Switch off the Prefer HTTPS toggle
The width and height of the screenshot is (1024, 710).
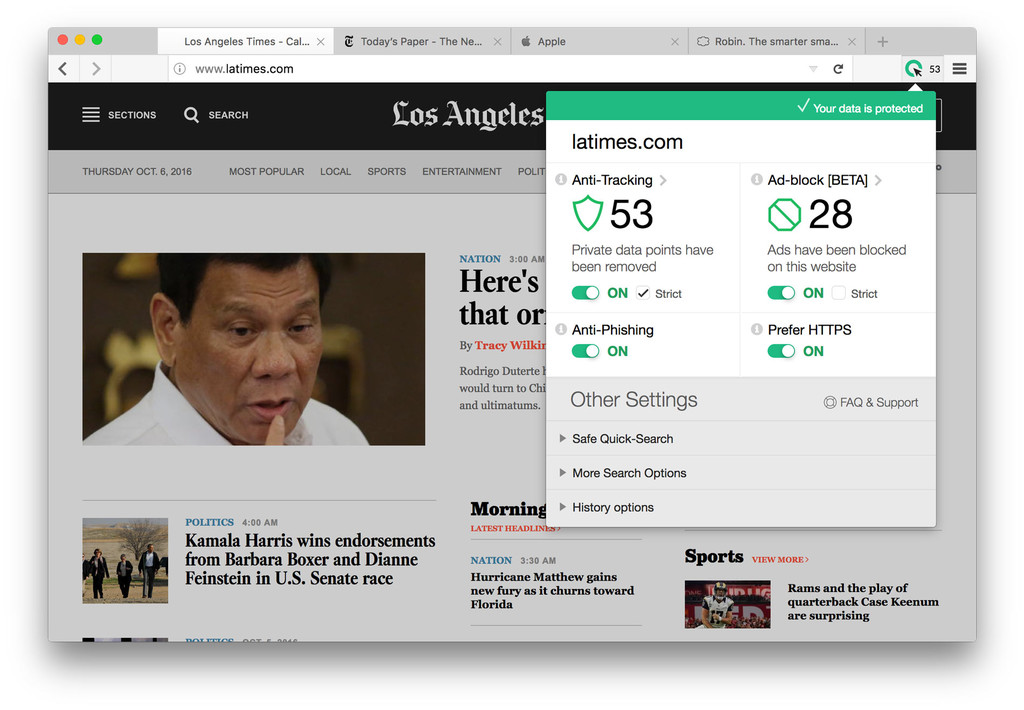click(x=781, y=351)
